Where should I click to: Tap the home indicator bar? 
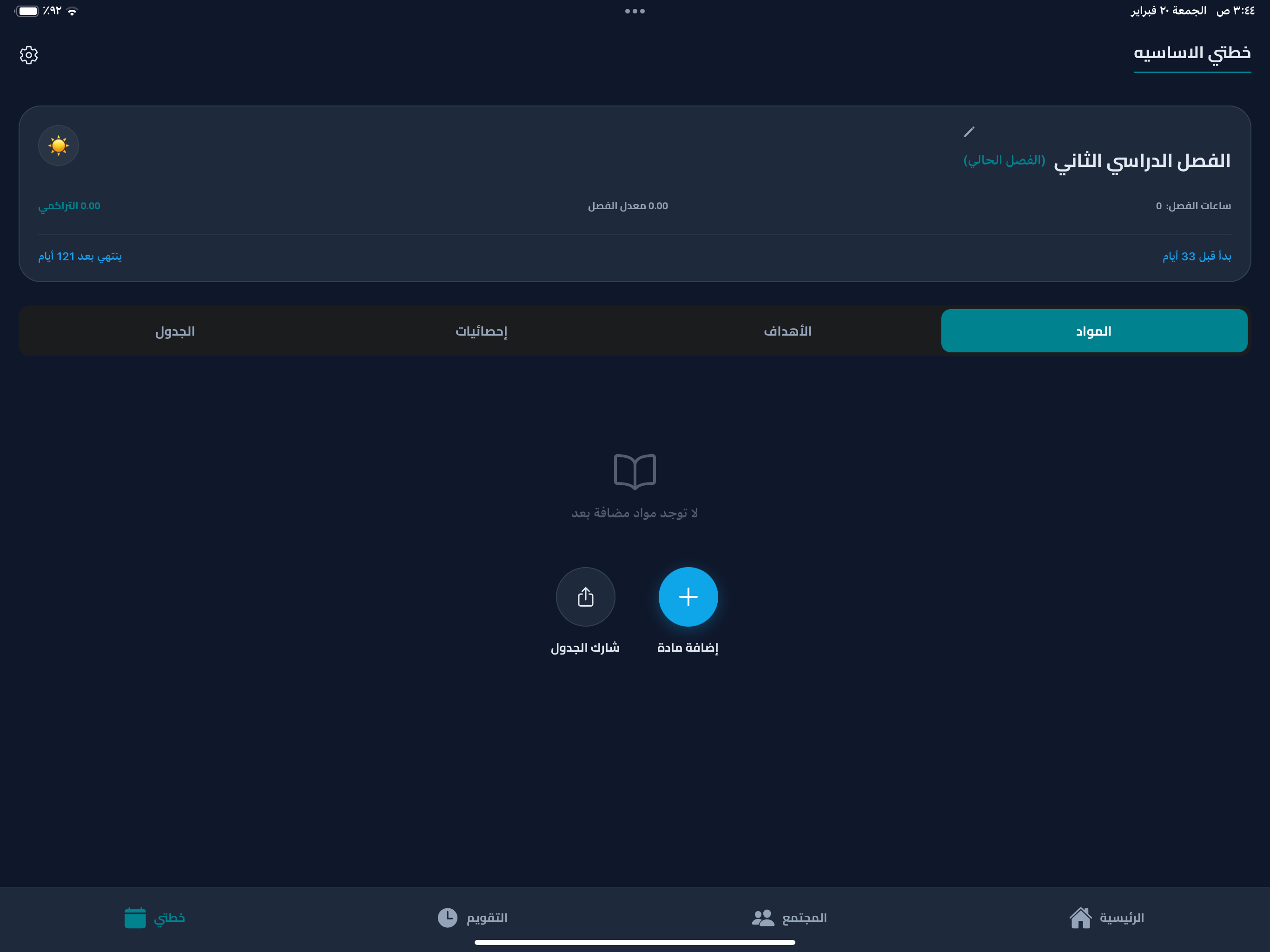[x=635, y=942]
